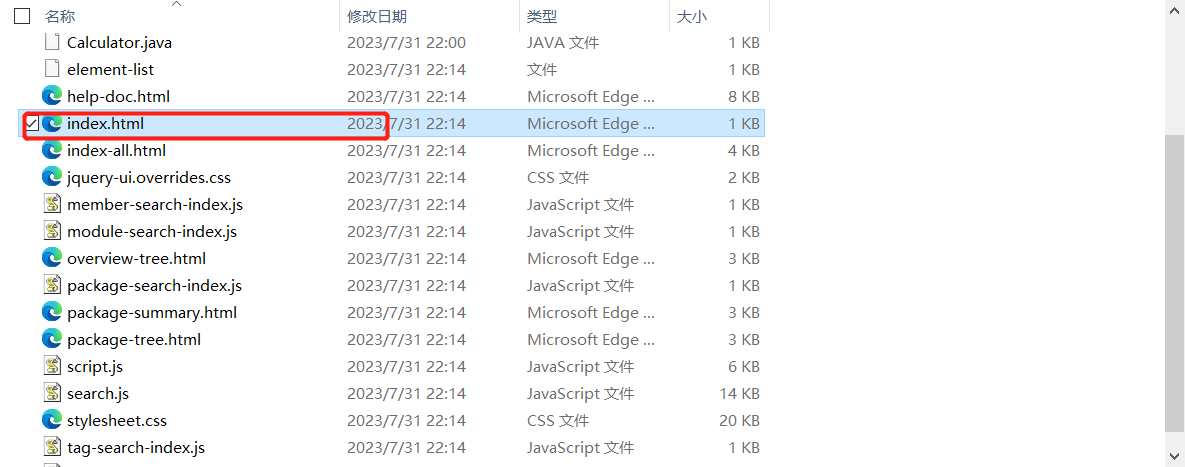Click the script icon beside script.js
This screenshot has height=467, width=1185.
51,366
